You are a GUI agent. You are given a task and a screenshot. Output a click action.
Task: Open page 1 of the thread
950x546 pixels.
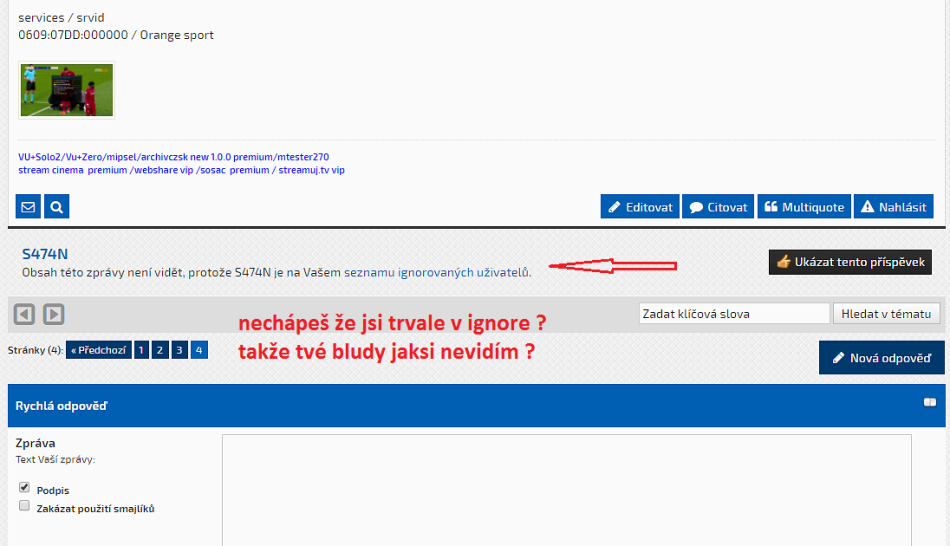tap(141, 350)
